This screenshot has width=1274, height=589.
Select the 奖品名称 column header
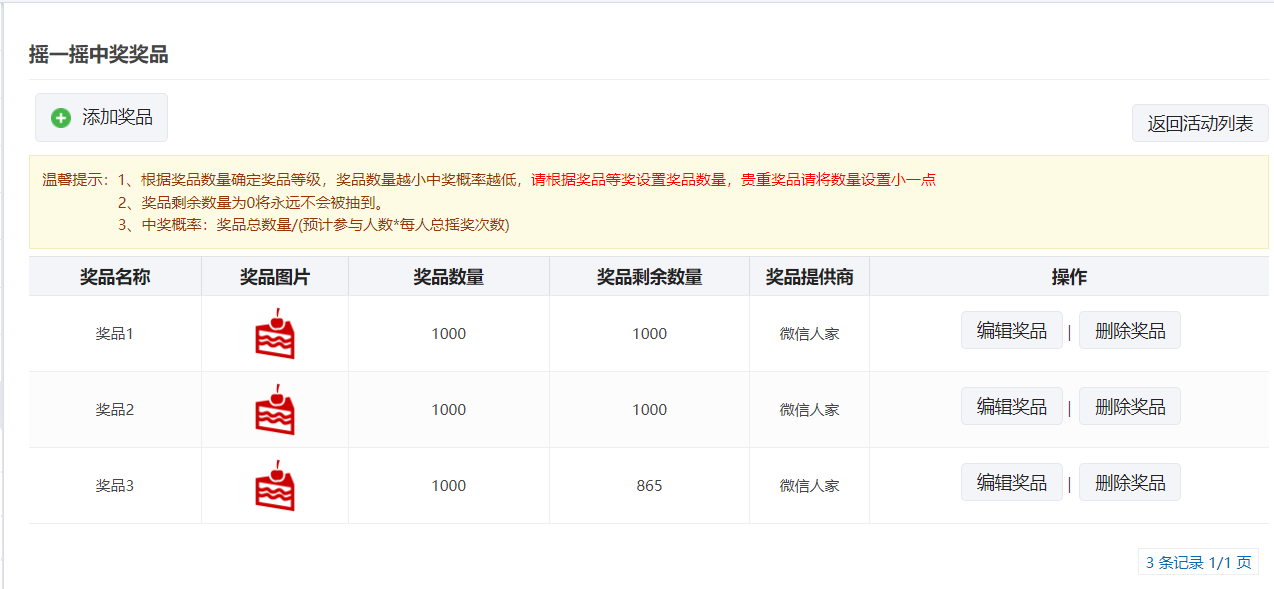pyautogui.click(x=115, y=277)
